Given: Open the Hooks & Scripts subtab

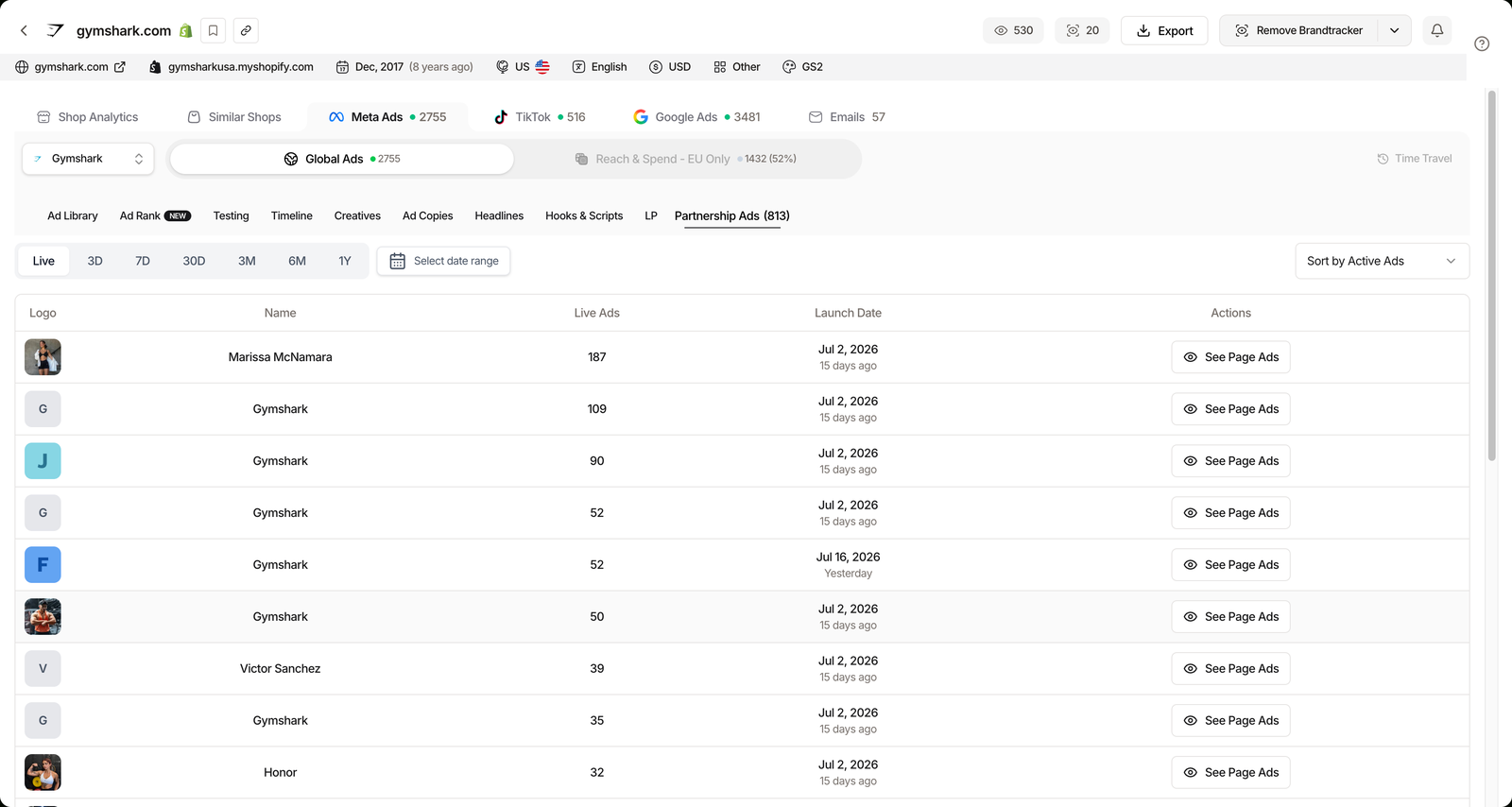Looking at the screenshot, I should tap(584, 215).
